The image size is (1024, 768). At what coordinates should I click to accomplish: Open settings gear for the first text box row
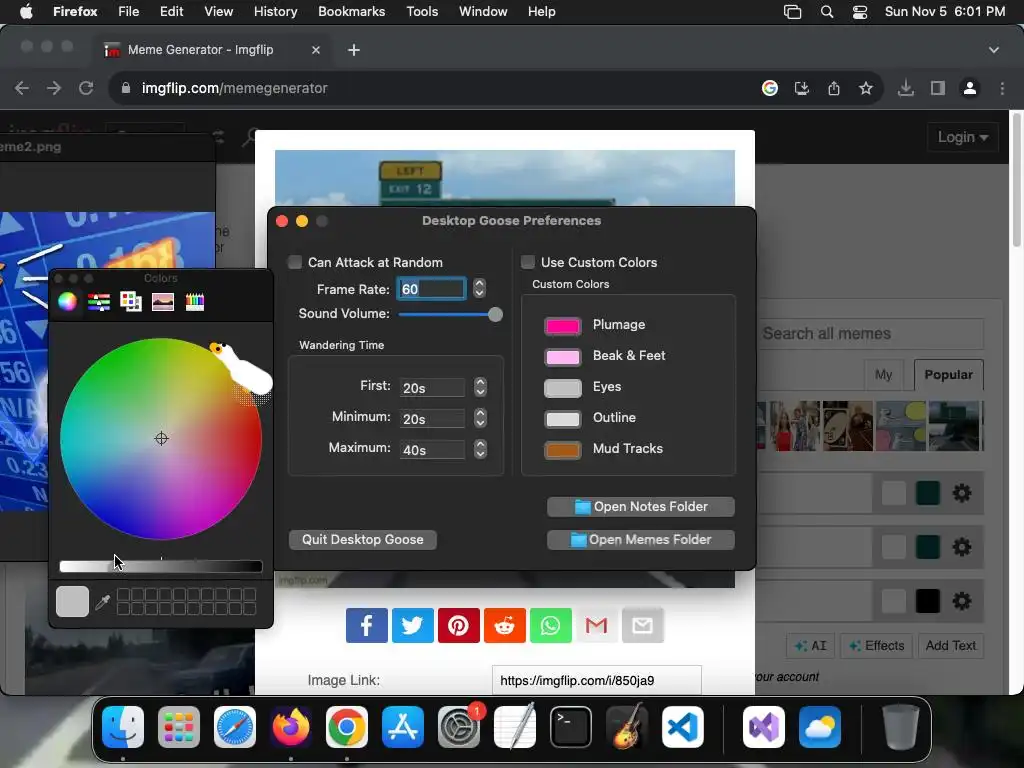coord(961,493)
